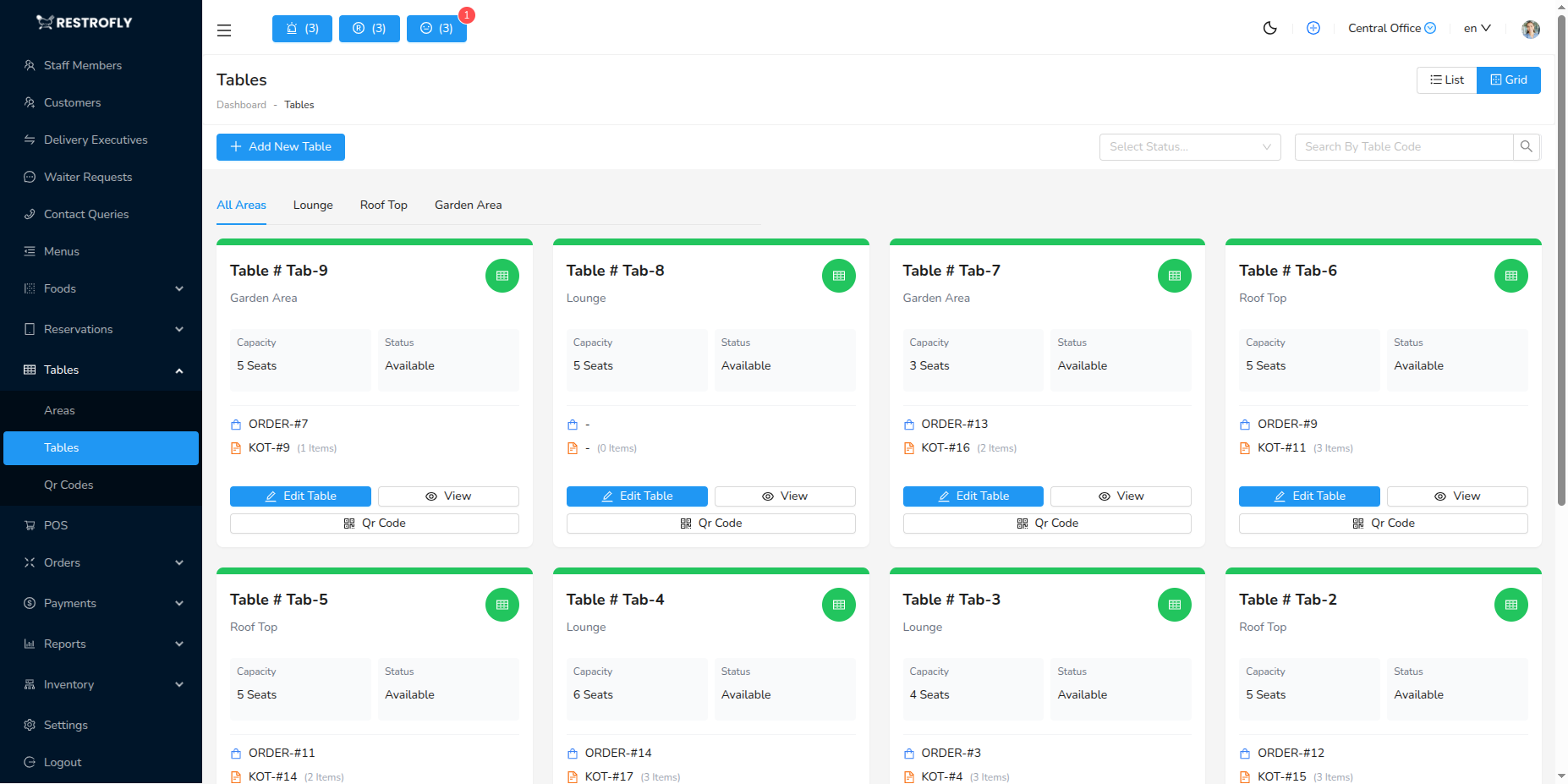Click the Add New Table button
The height and width of the screenshot is (784, 1568).
click(280, 146)
